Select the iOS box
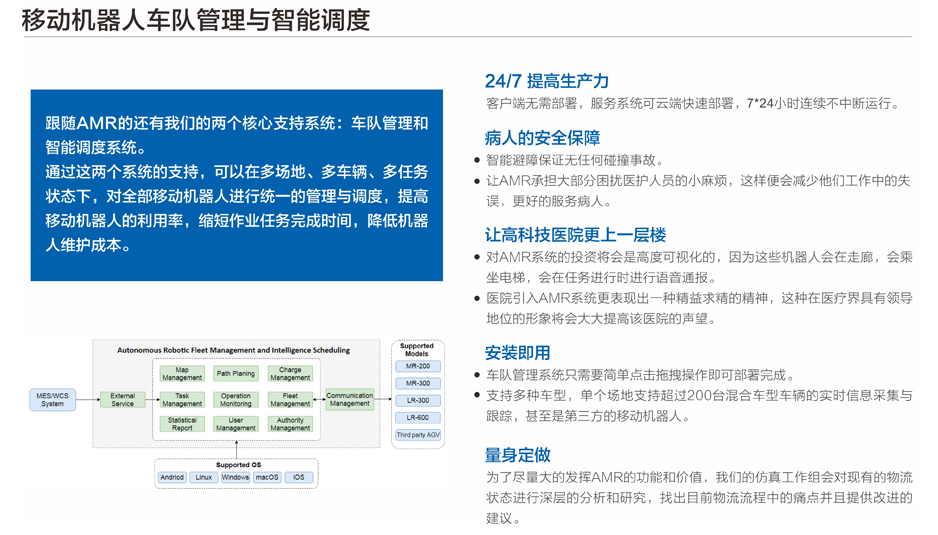The height and width of the screenshot is (535, 938). tap(299, 478)
